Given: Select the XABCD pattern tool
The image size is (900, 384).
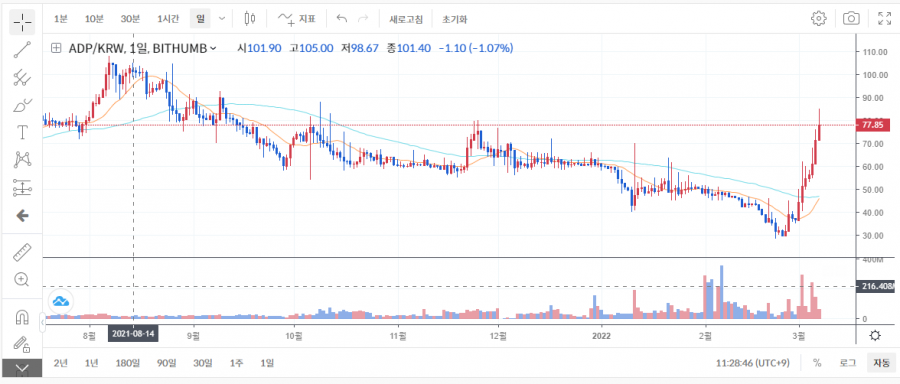Looking at the screenshot, I should coord(22,160).
